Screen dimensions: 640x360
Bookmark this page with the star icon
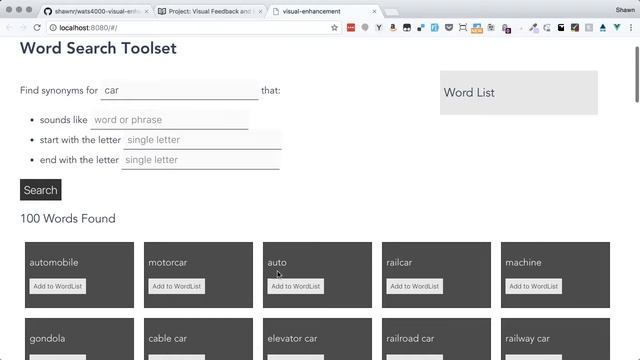(334, 28)
